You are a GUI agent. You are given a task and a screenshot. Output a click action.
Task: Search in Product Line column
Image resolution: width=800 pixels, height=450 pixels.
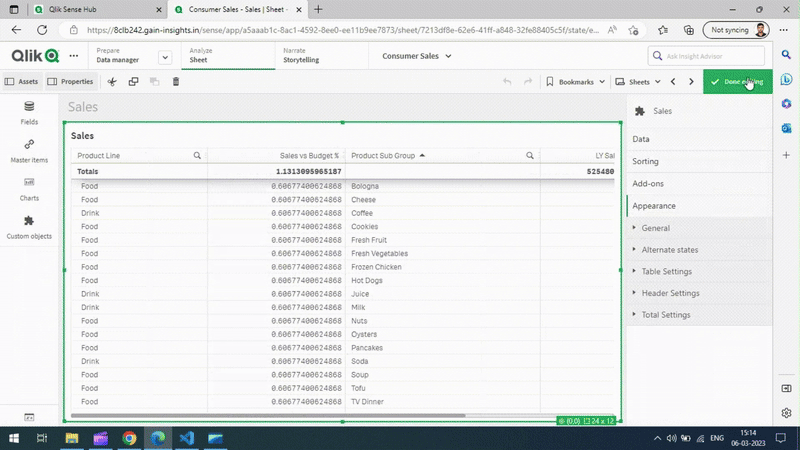point(197,156)
